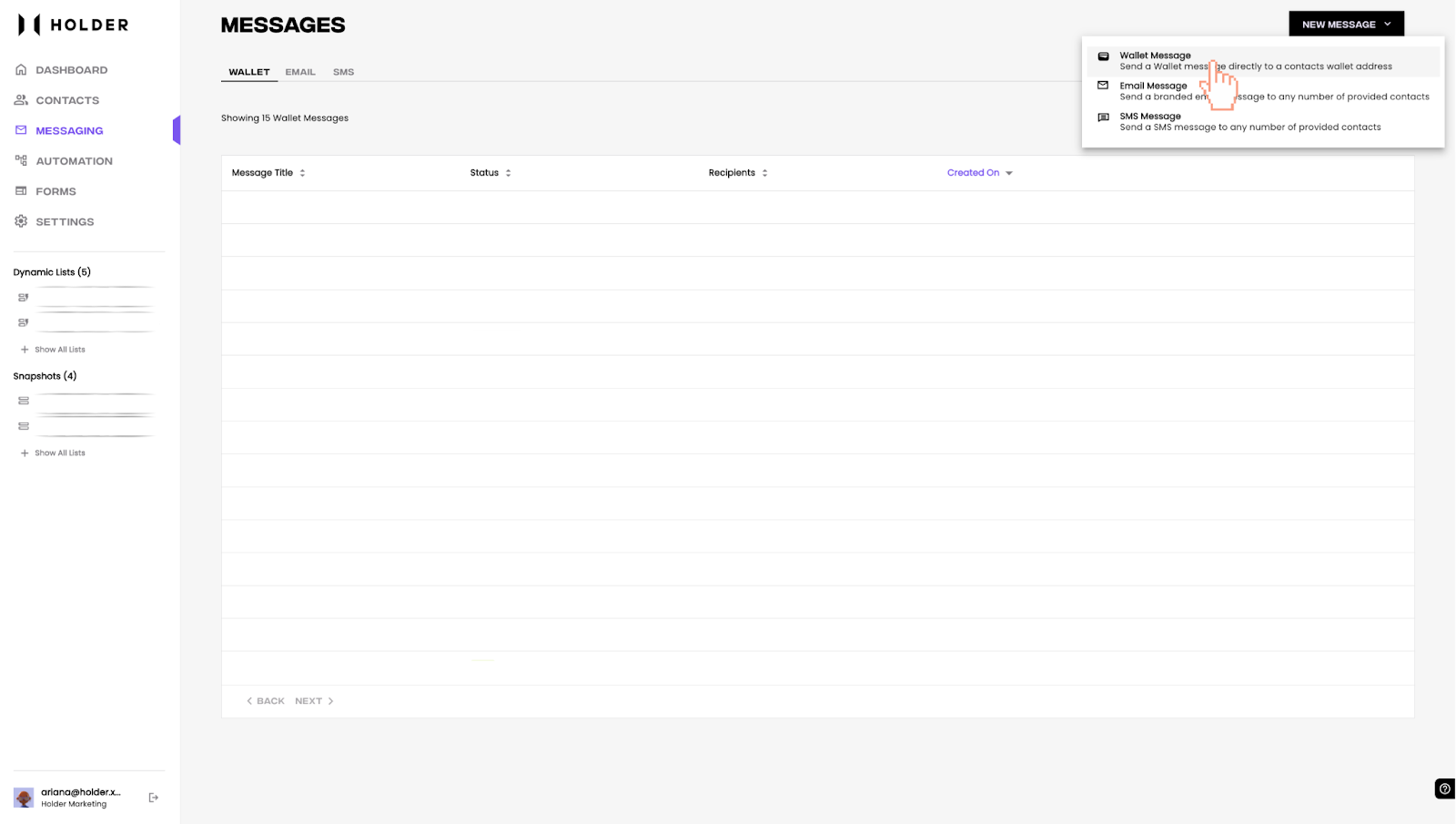Choose SMS Message option
The height and width of the screenshot is (824, 1456).
coord(1263,122)
